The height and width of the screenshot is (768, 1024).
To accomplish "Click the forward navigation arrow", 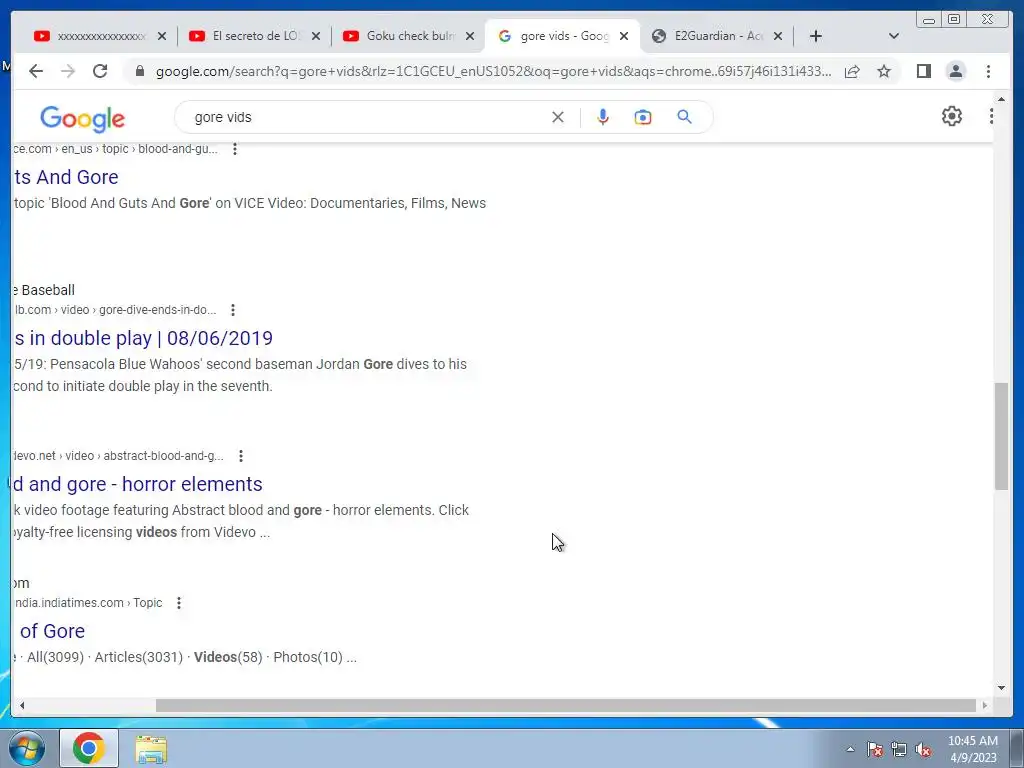I will pyautogui.click(x=68, y=71).
